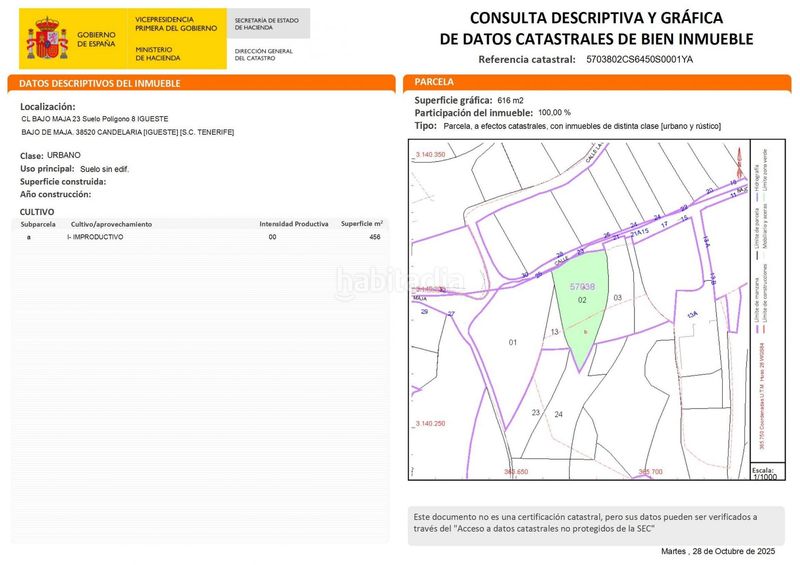Click the 'Tipo:' parcel description line
This screenshot has height=565, width=800.
[x=567, y=126]
